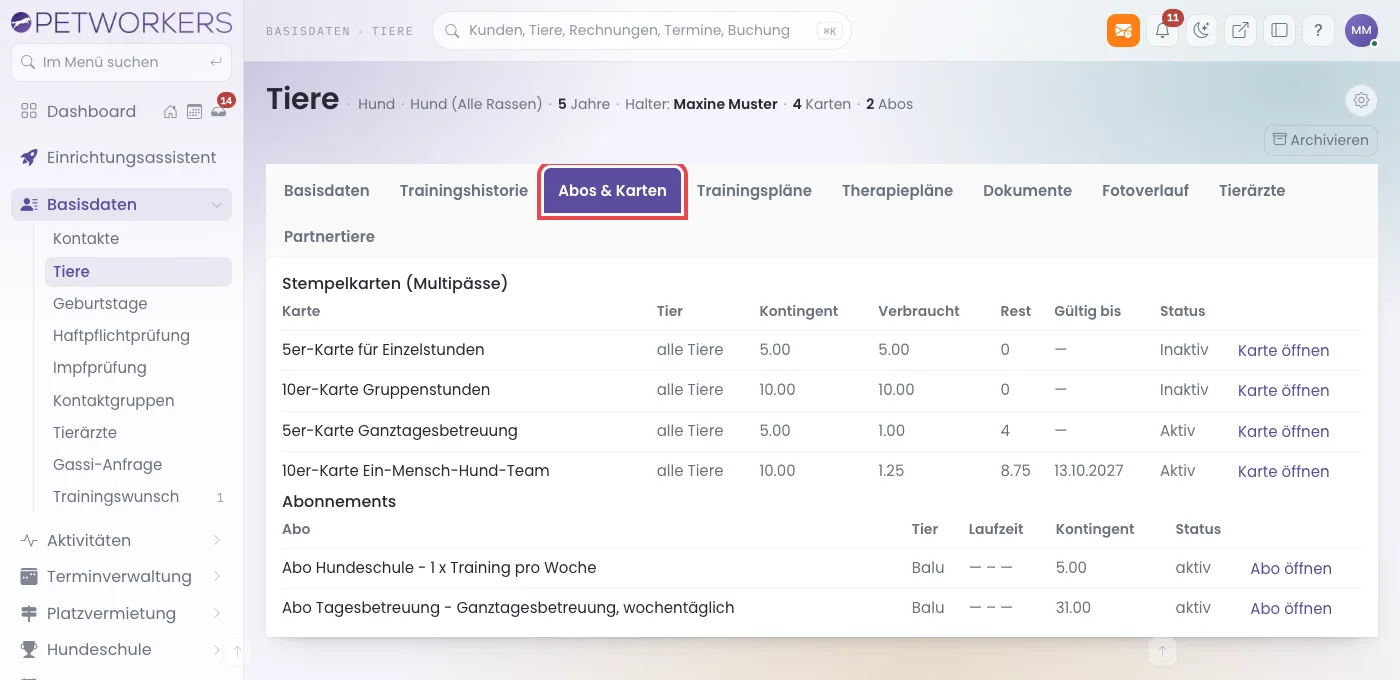Open the Abo Tagesbetreuung subscription
Screen dimensions: 1400x680
1291,608
